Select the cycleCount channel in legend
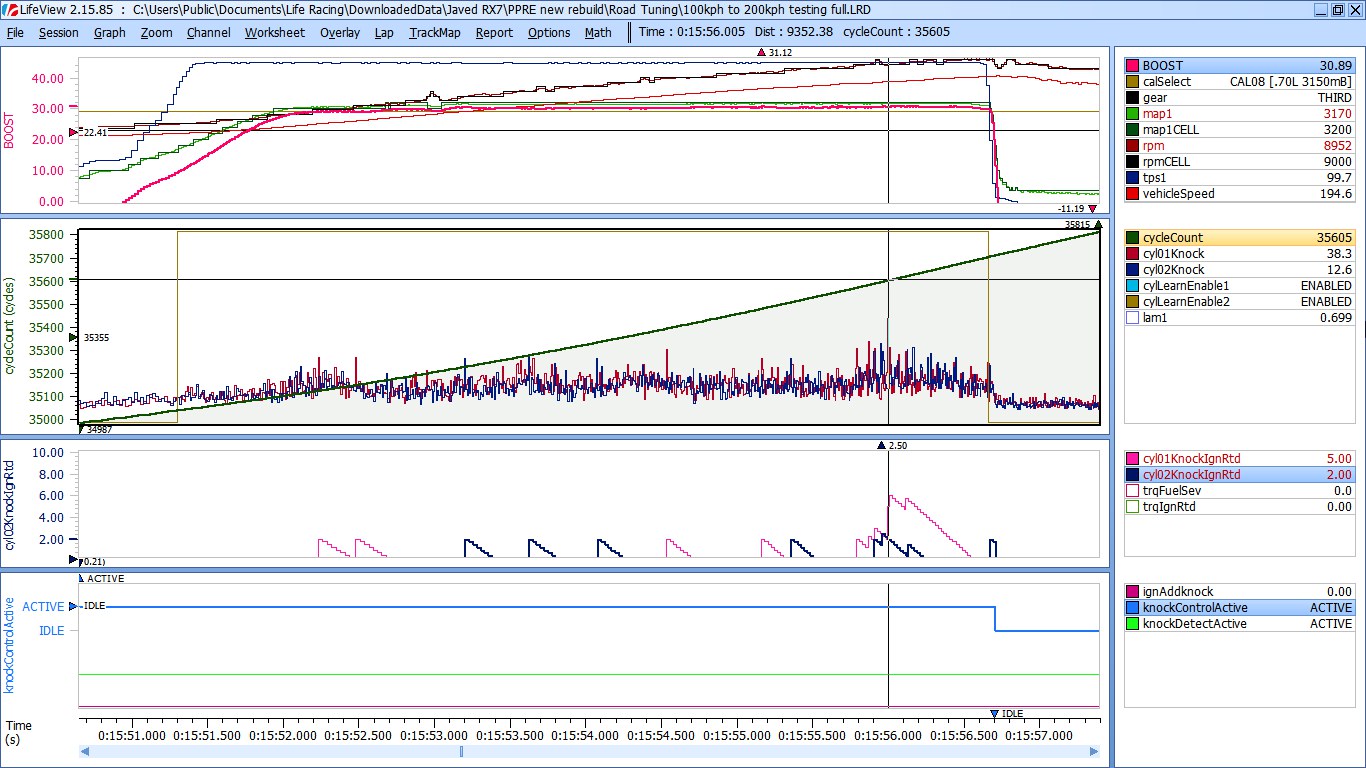This screenshot has width=1366, height=768. (x=1238, y=238)
